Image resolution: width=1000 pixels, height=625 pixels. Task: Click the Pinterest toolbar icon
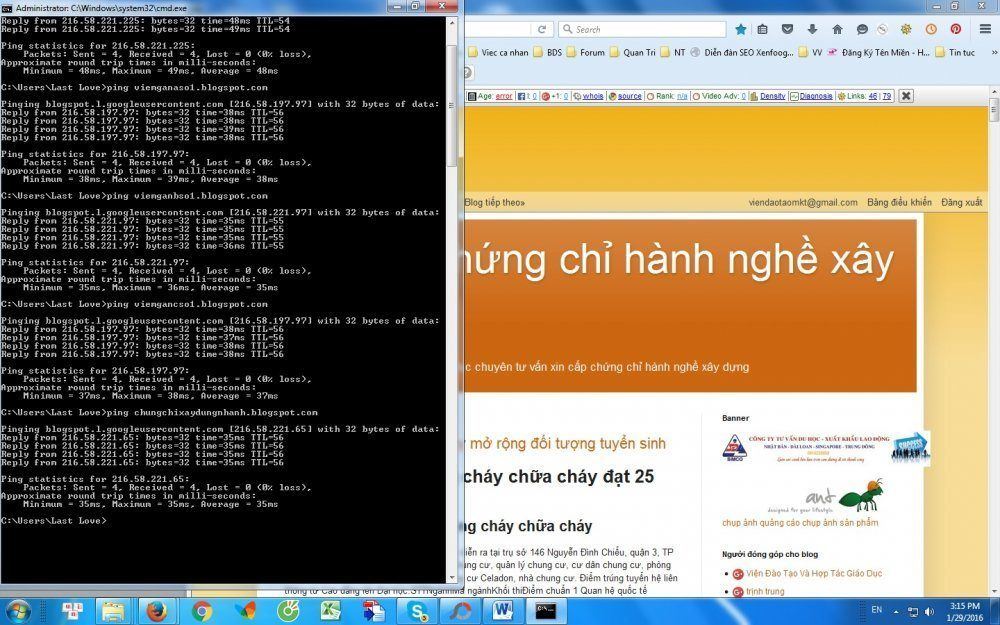(955, 29)
